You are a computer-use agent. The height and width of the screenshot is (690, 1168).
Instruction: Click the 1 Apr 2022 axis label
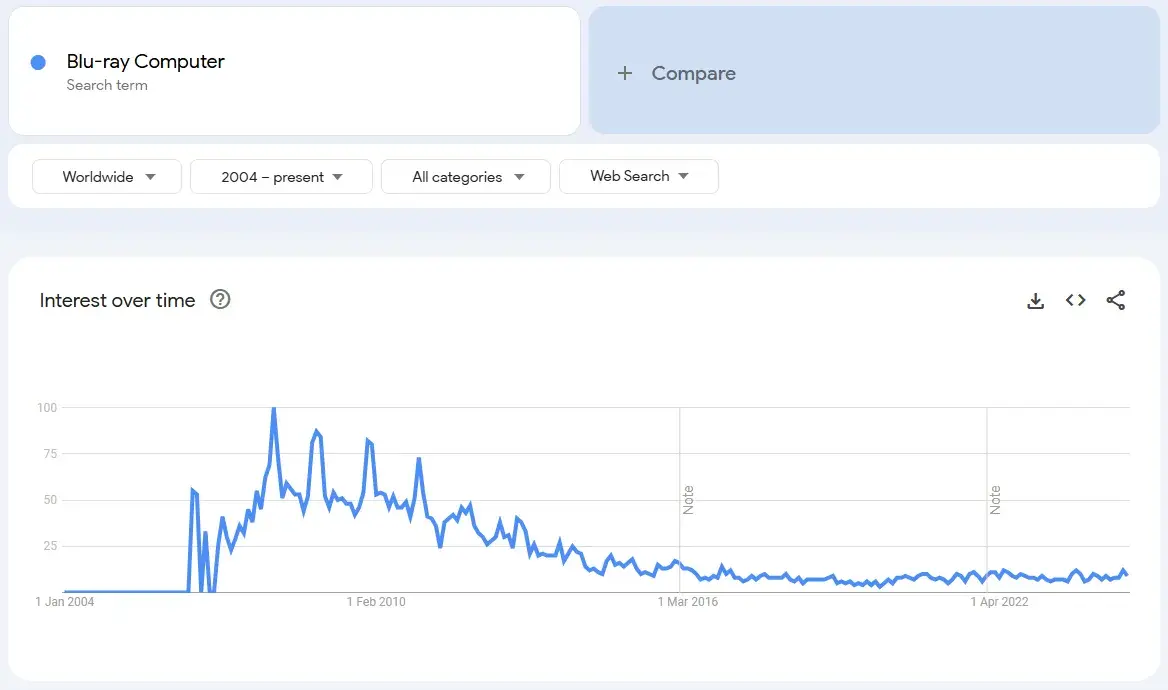point(1000,602)
